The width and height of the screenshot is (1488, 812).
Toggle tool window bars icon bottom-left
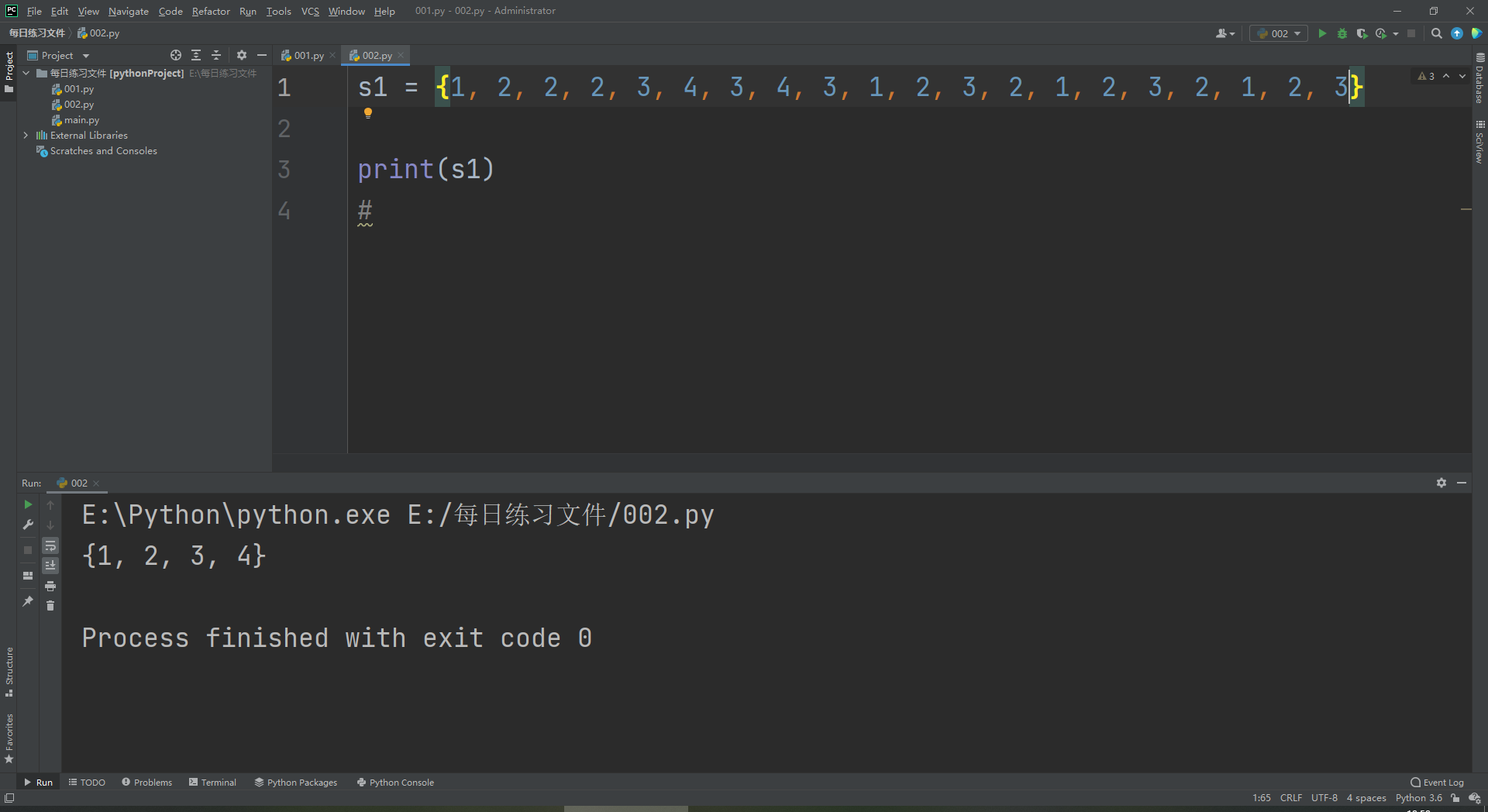(9, 798)
